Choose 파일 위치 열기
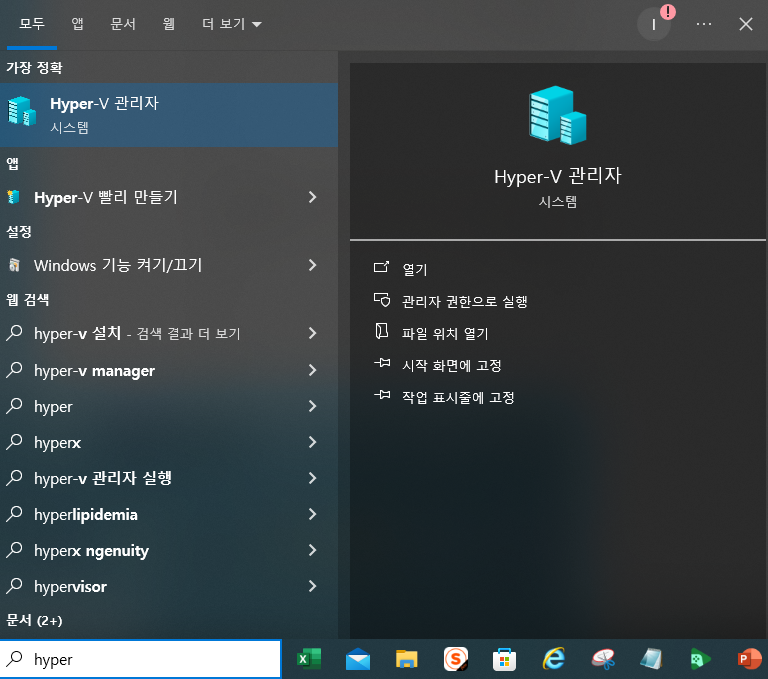 tap(445, 333)
